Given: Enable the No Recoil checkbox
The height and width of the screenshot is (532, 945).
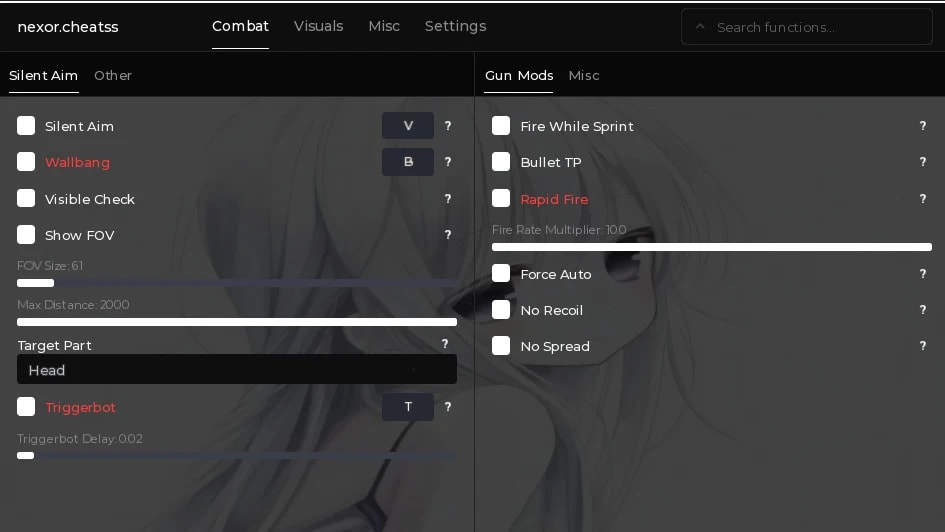Looking at the screenshot, I should 501,310.
